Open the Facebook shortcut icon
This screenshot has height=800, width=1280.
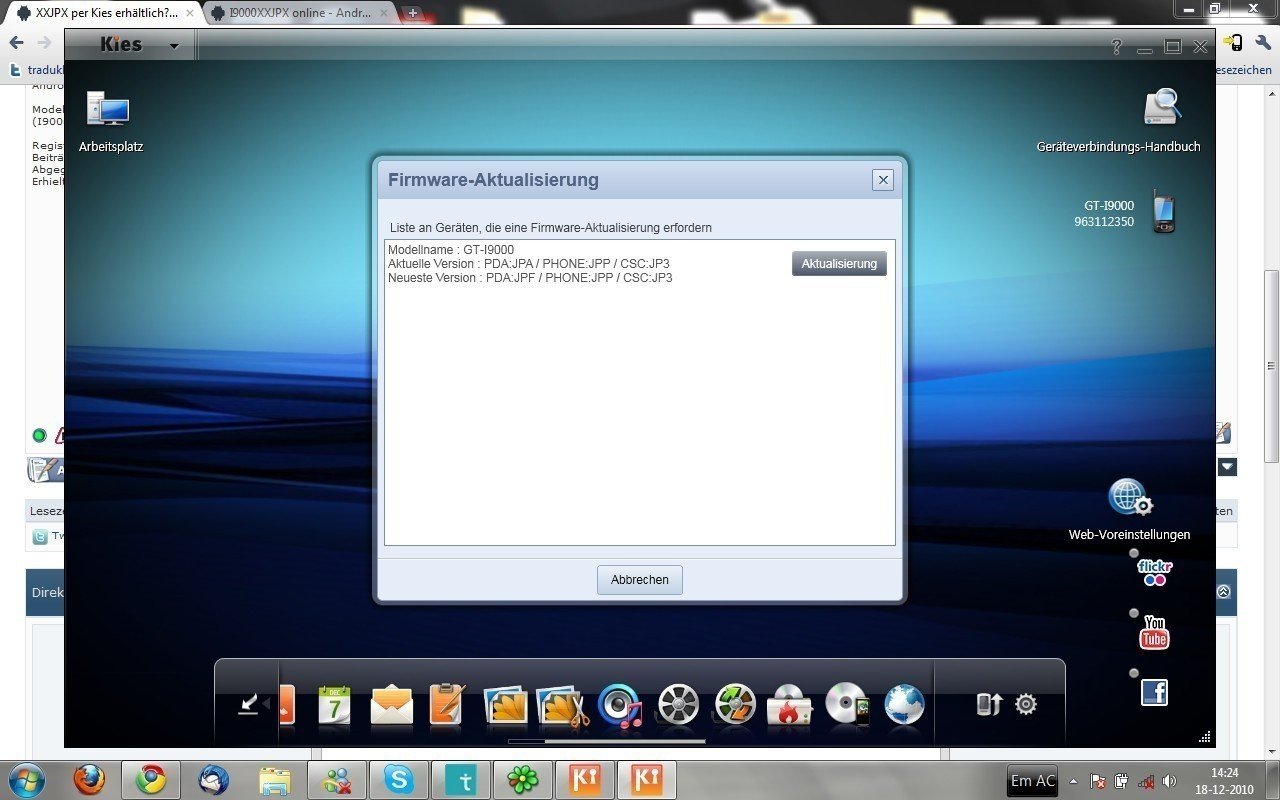coord(1154,692)
